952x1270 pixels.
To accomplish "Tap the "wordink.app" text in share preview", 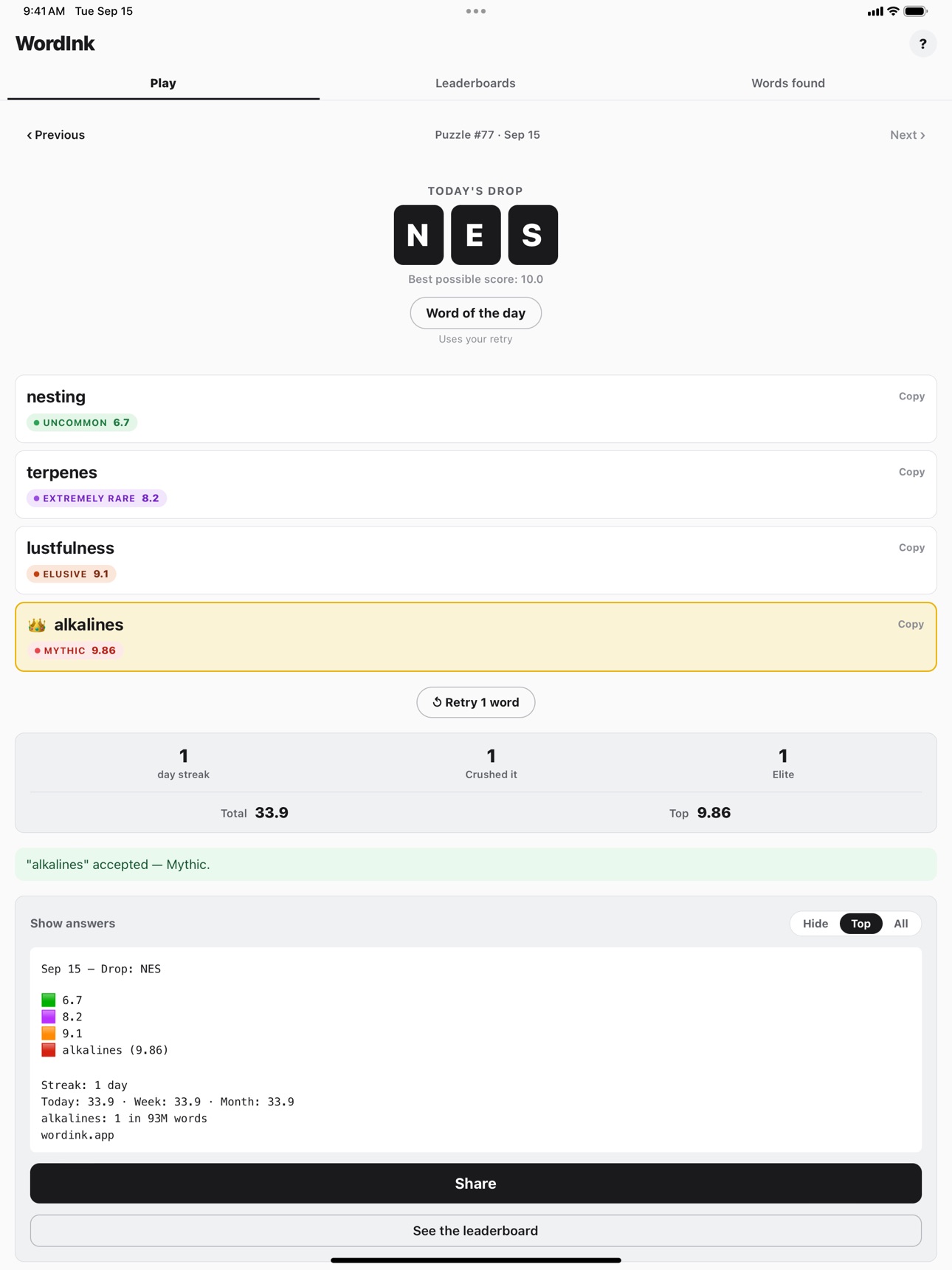I will tap(77, 1135).
